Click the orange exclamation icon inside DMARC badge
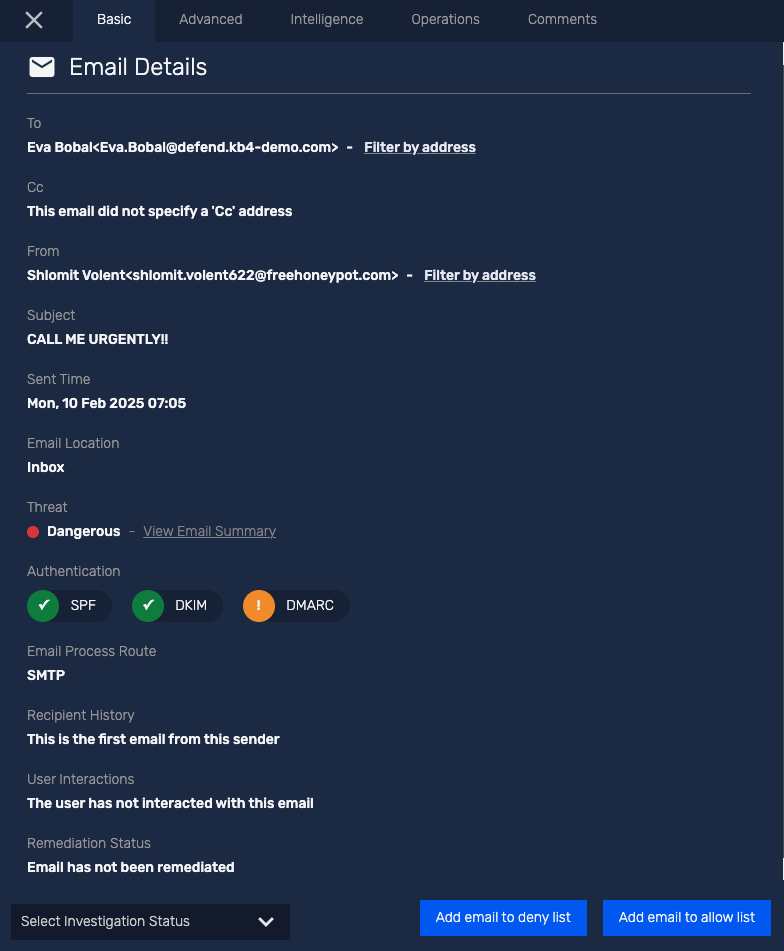Viewport: 784px width, 951px height. 258,605
